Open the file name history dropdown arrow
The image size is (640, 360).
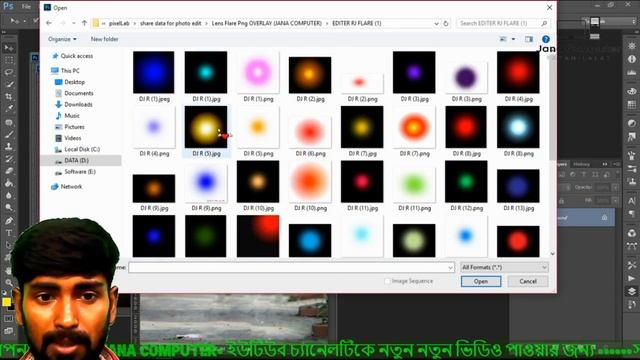click(450, 268)
